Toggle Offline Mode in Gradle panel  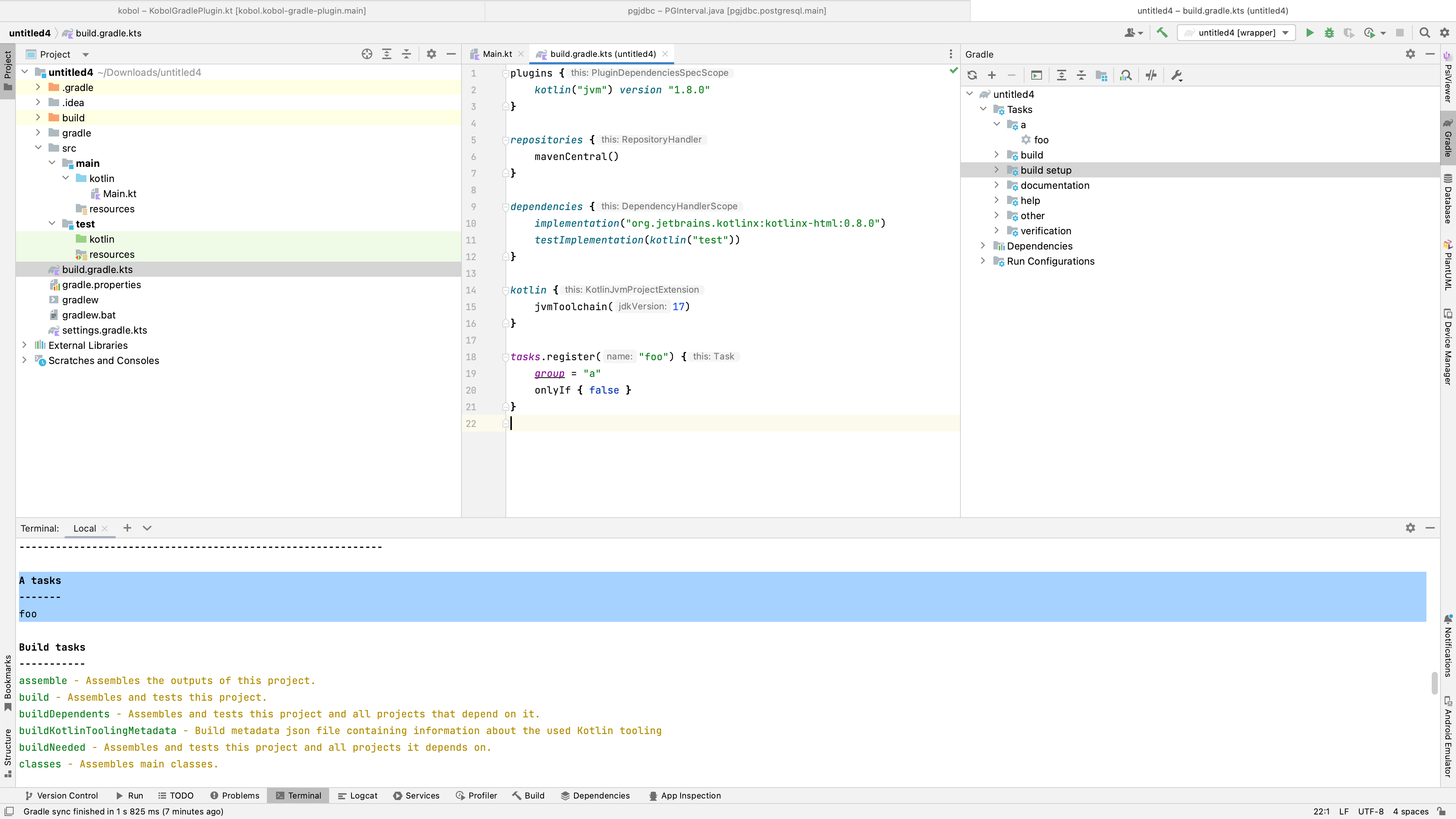(1151, 75)
